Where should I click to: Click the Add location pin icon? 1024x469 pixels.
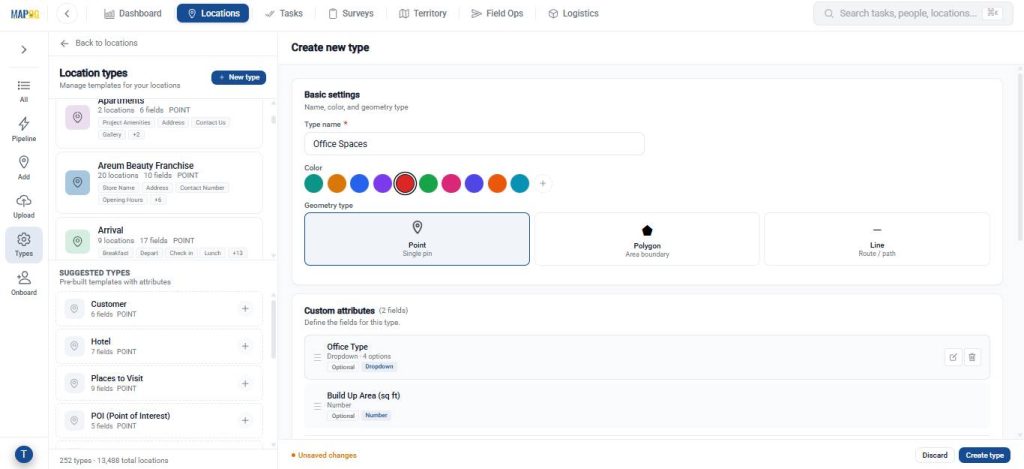(x=24, y=162)
